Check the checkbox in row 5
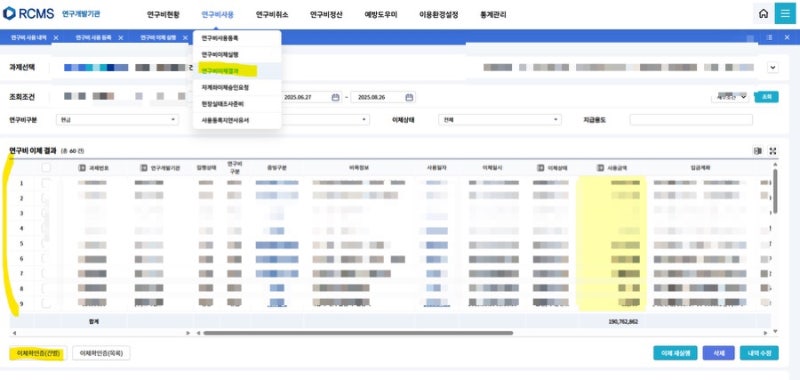The width and height of the screenshot is (800, 380). point(46,243)
